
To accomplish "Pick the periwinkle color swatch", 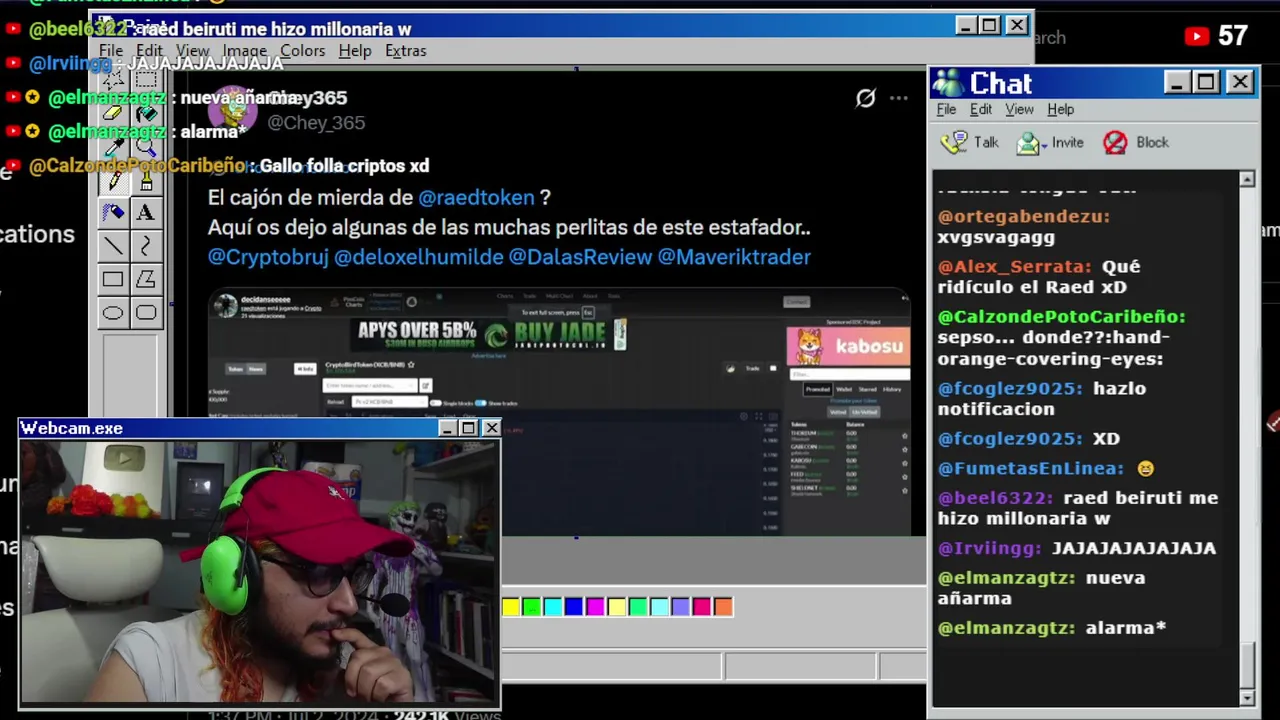I will tap(680, 606).
